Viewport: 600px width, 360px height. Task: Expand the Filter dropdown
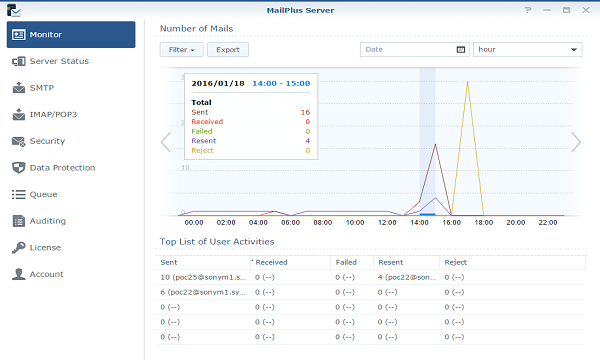coord(181,49)
